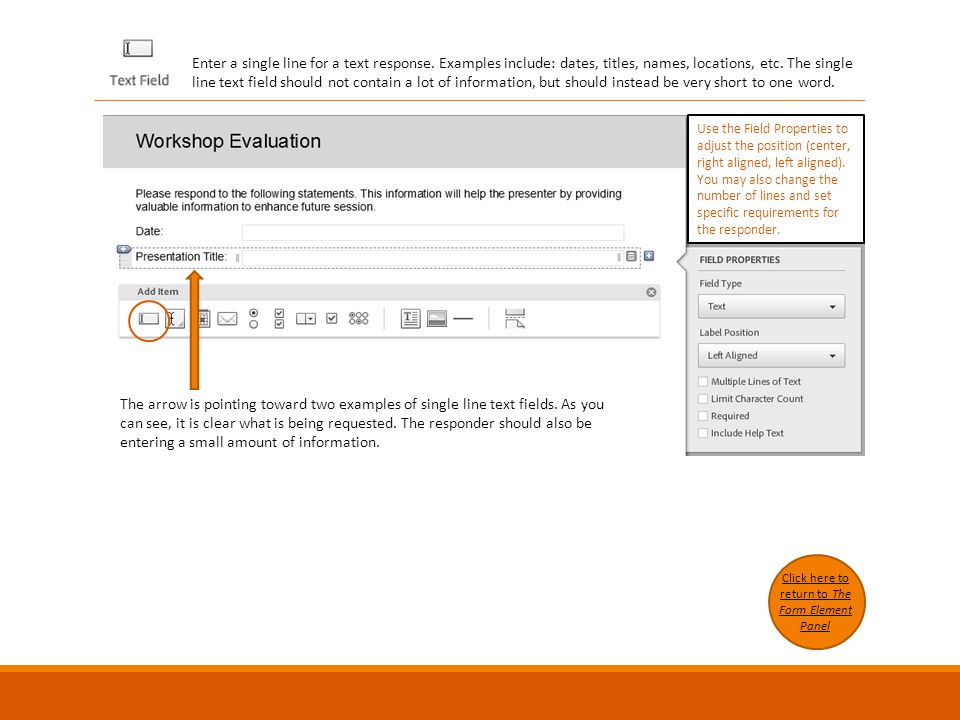Screen dimensions: 960x720
Task: Add an image item
Action: tap(437, 319)
